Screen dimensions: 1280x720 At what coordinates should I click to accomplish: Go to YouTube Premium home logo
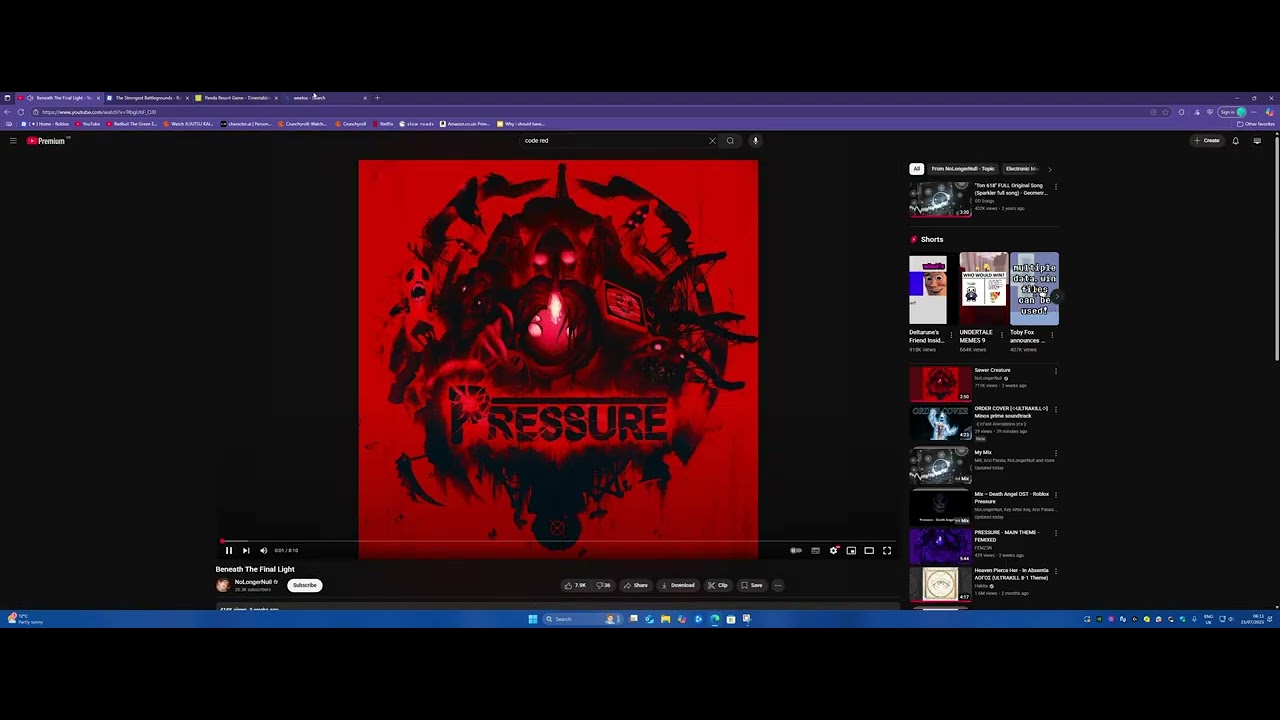click(47, 141)
